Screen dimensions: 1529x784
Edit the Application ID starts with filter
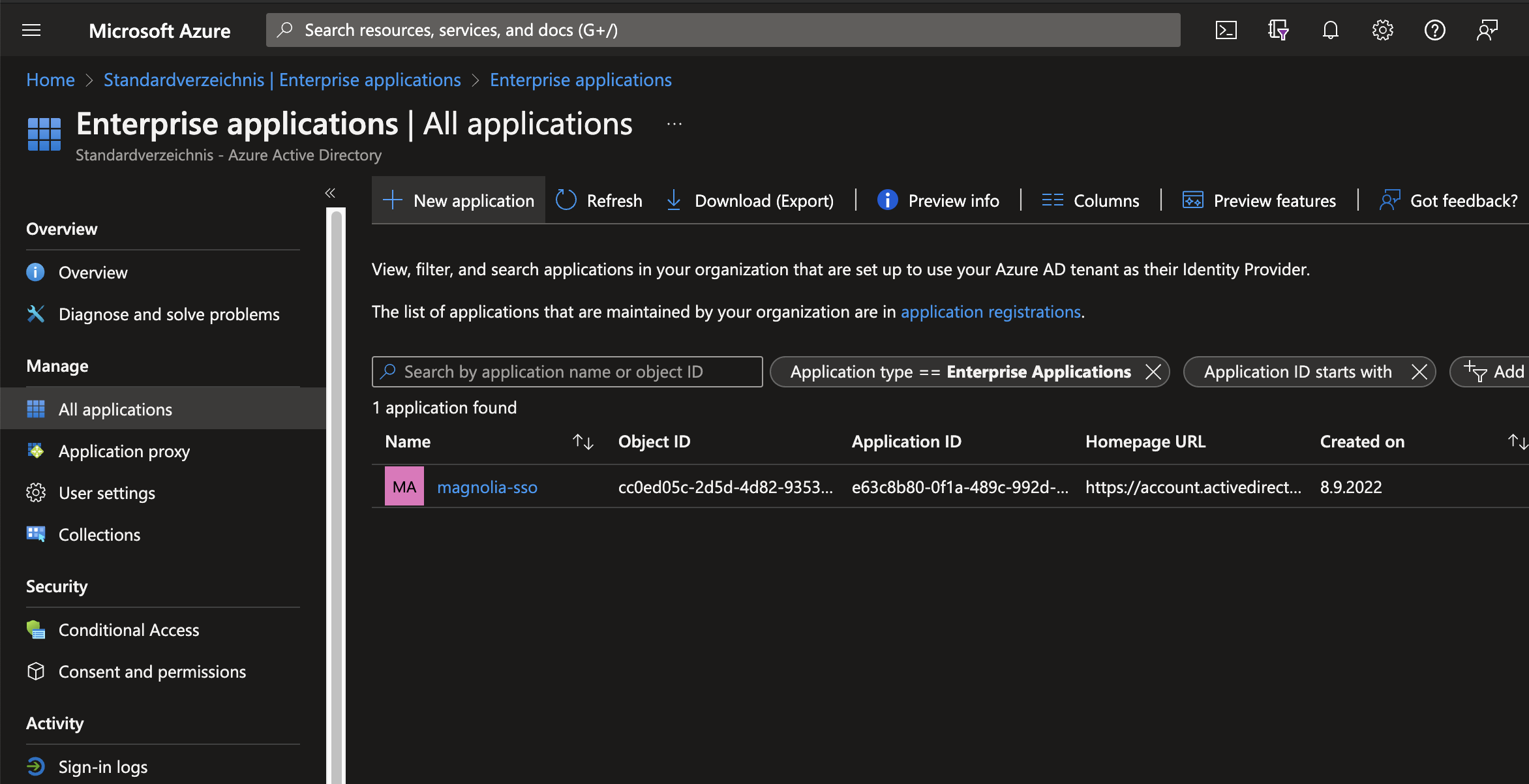(1297, 372)
